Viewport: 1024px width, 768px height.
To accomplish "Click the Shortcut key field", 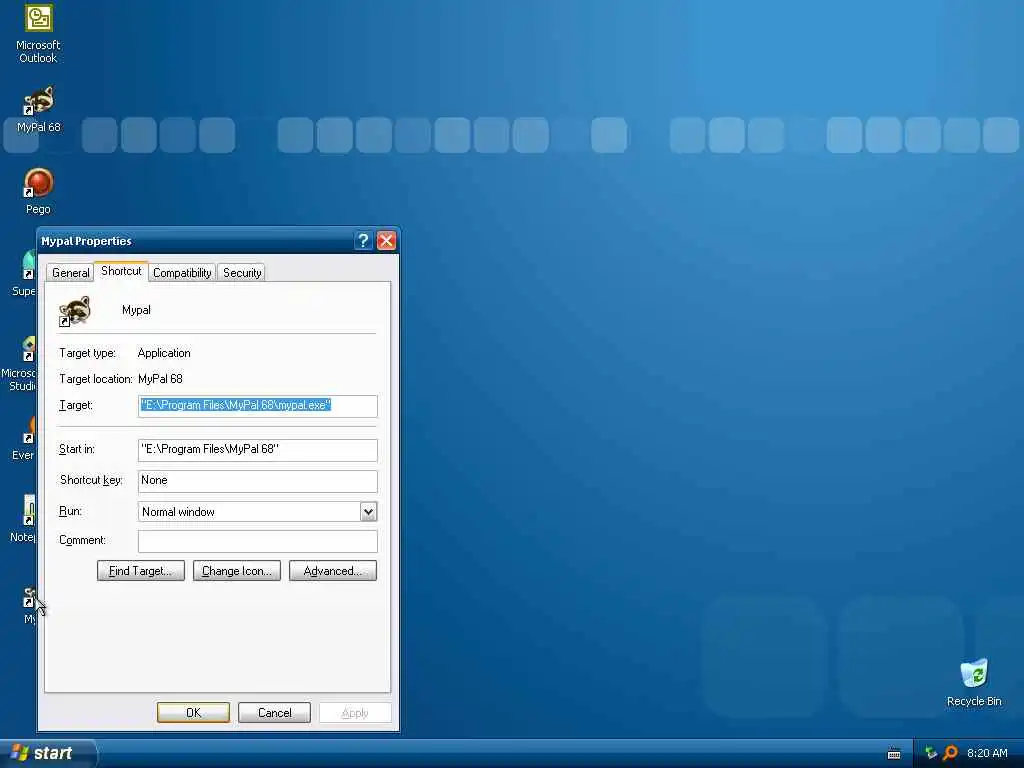I will 257,481.
